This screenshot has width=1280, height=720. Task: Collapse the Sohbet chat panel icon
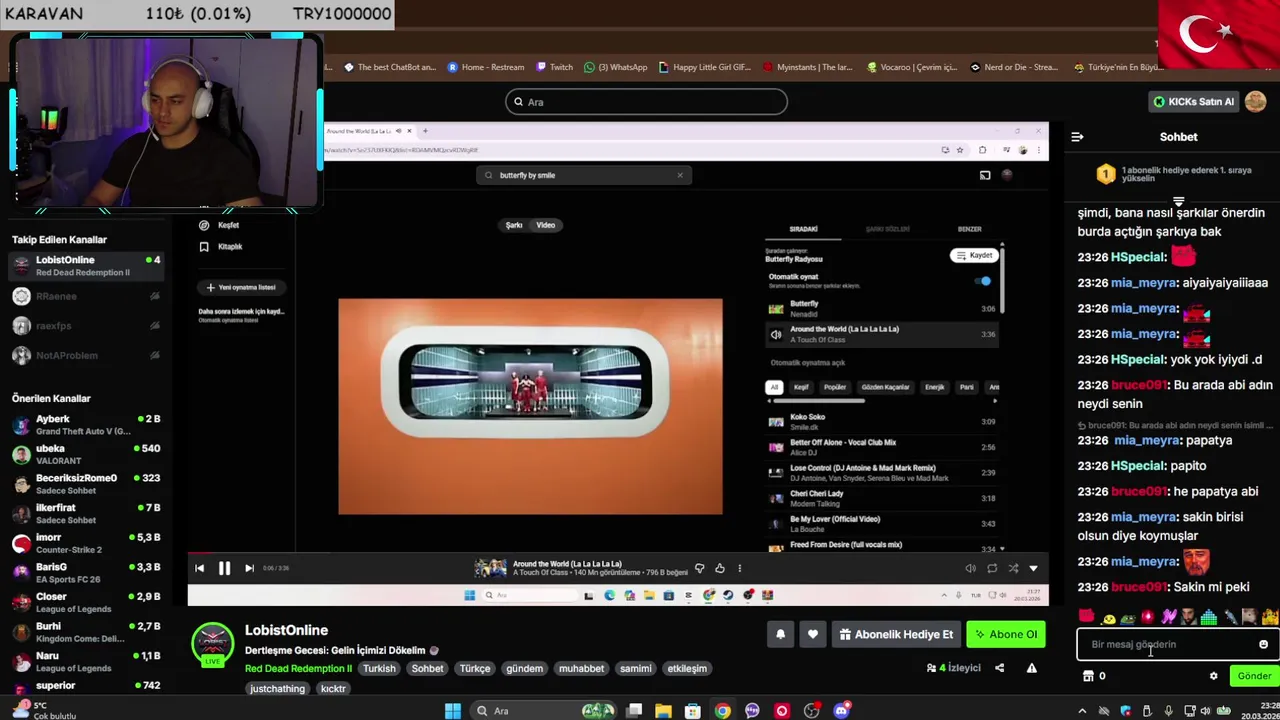[x=1077, y=137]
